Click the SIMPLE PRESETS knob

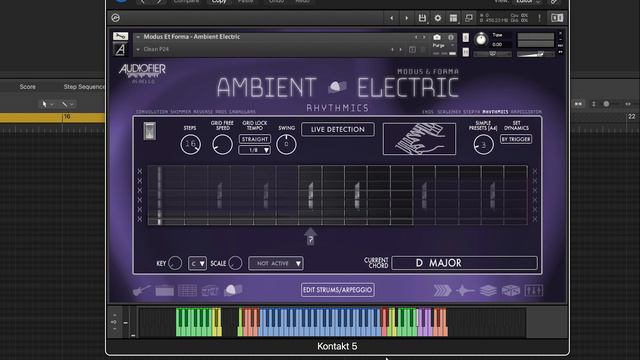[x=483, y=144]
